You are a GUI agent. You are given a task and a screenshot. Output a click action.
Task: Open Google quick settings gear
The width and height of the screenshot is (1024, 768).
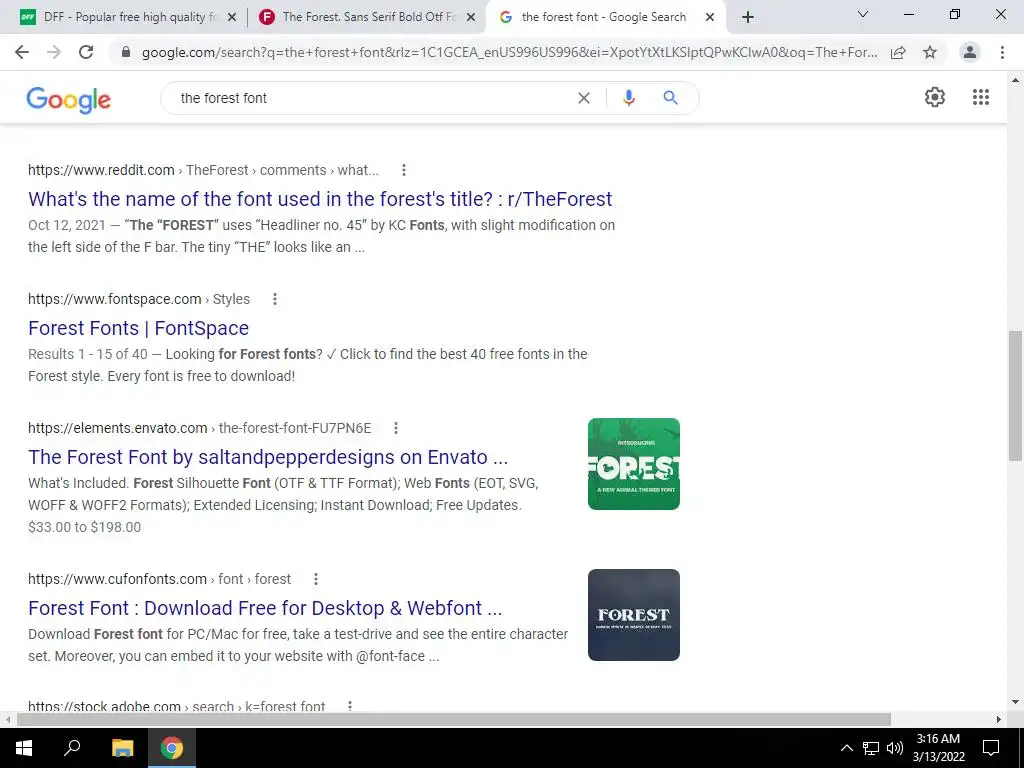[935, 97]
